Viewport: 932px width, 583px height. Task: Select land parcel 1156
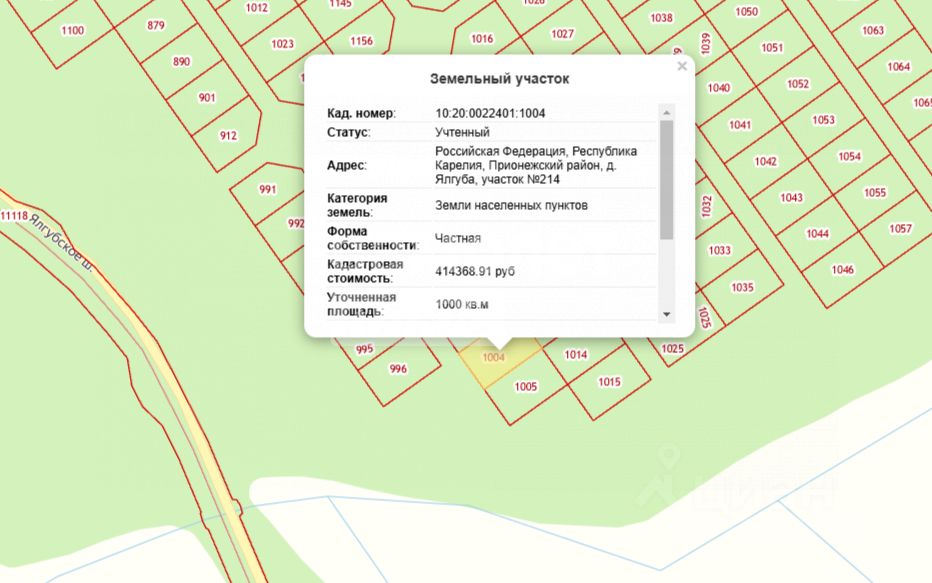[361, 41]
